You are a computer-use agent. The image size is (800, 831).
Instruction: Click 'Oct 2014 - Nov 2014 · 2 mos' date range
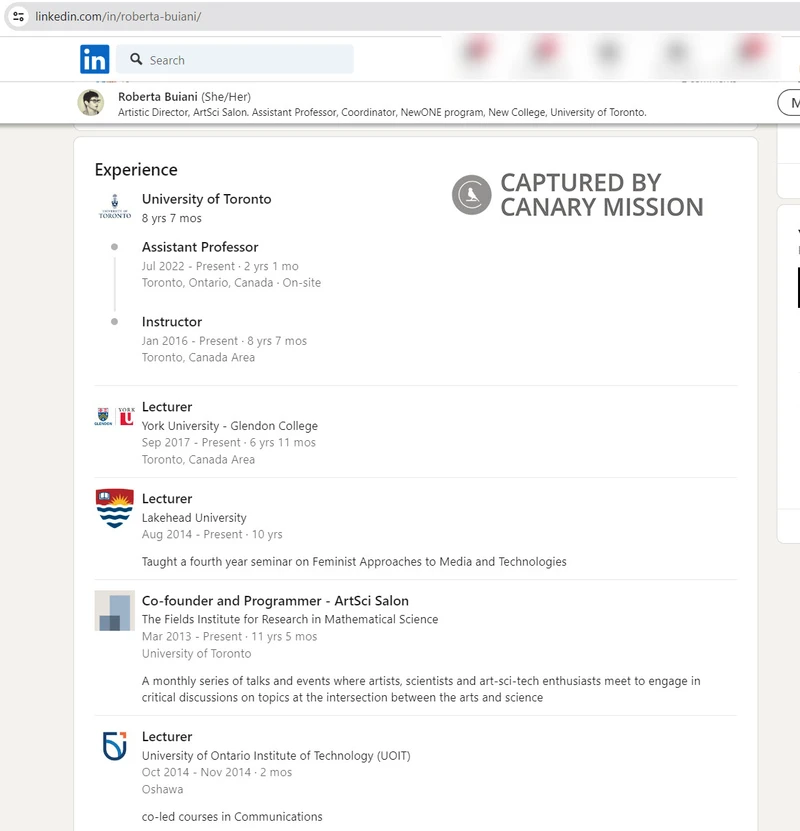pos(217,772)
